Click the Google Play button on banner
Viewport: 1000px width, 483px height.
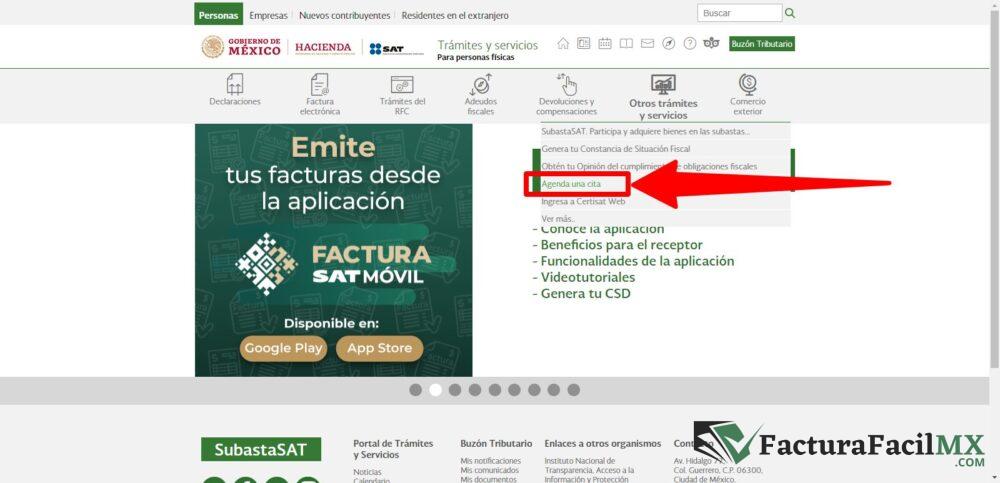tap(283, 348)
